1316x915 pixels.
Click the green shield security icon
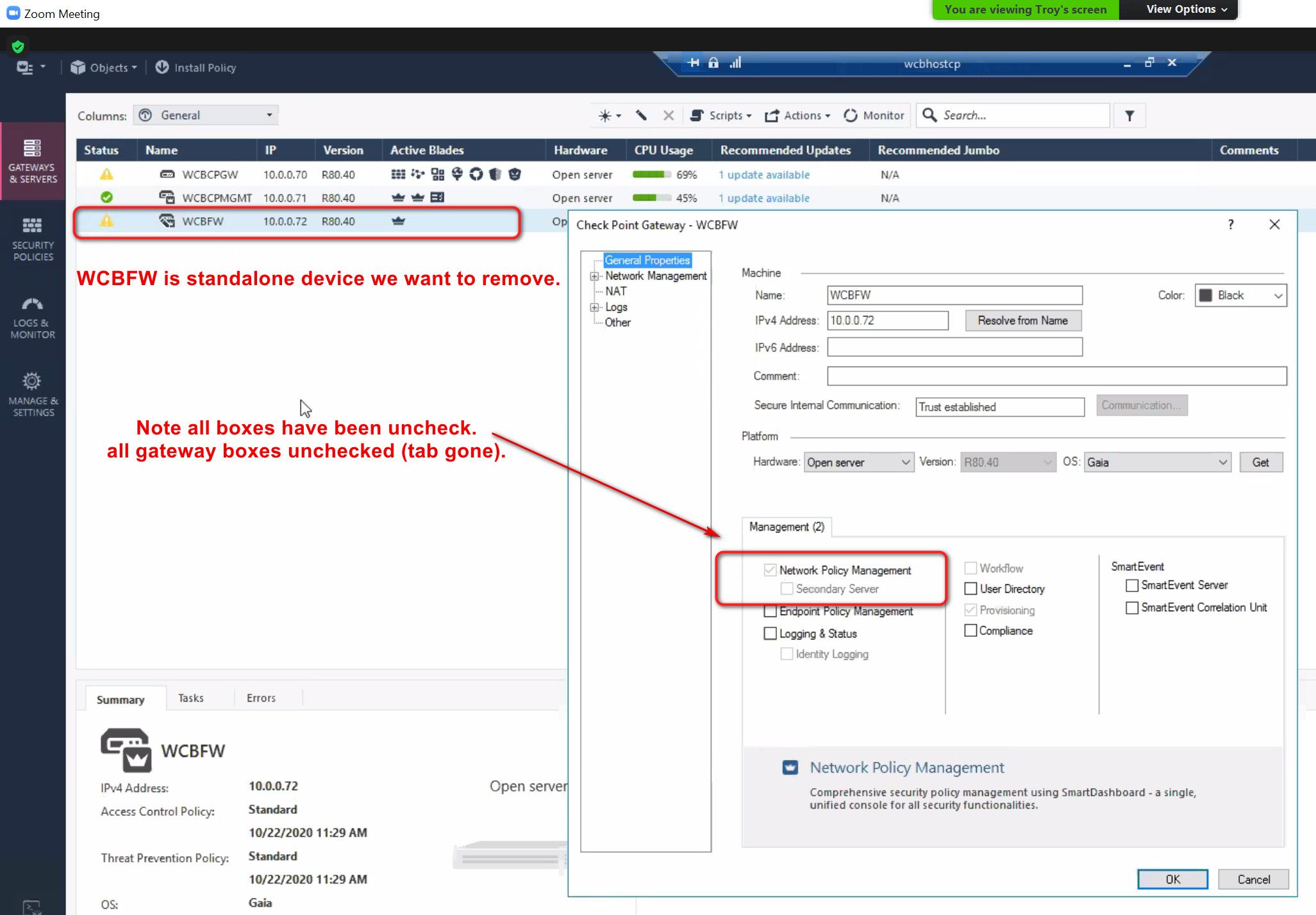point(18,46)
